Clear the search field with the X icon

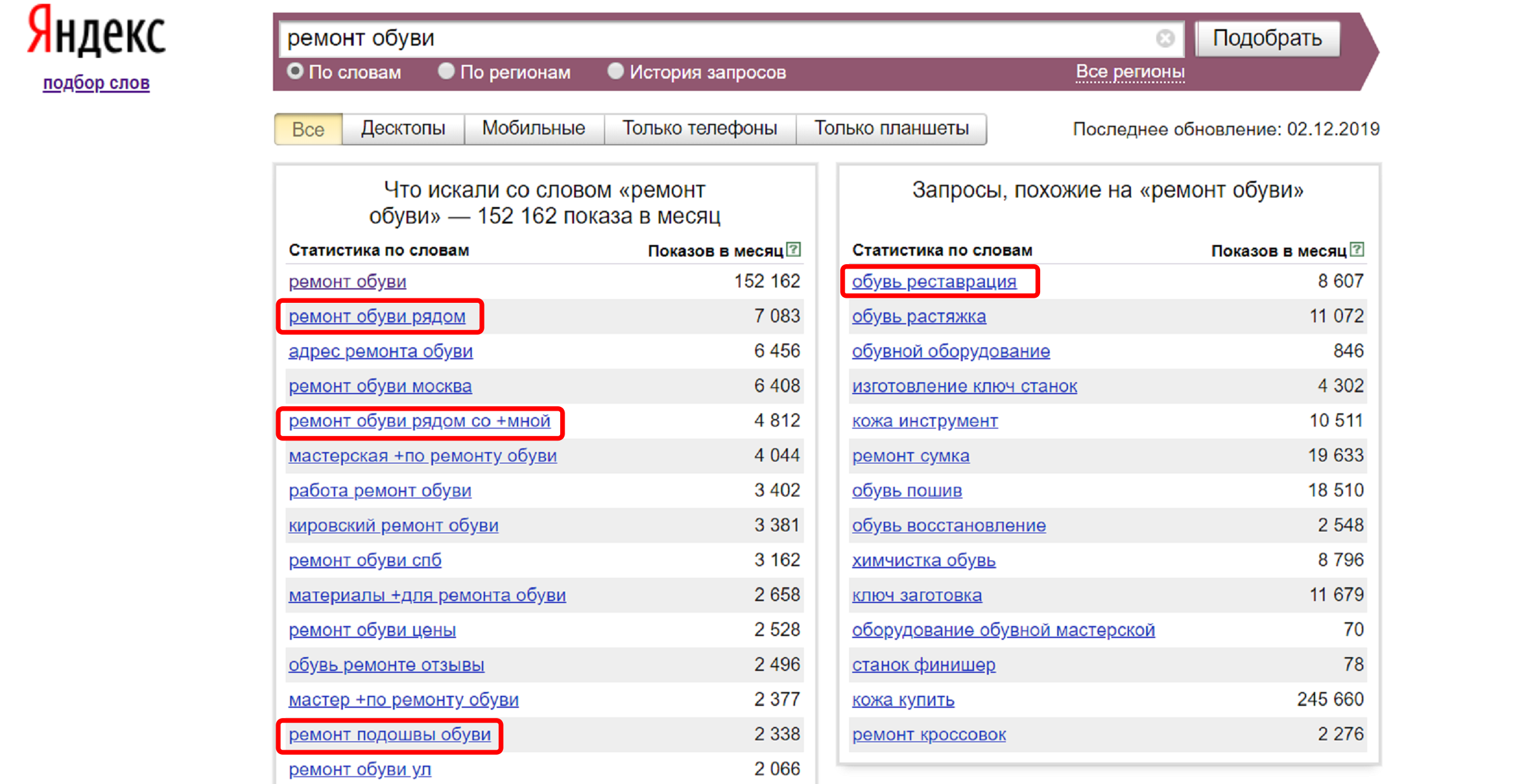pyautogui.click(x=1165, y=39)
